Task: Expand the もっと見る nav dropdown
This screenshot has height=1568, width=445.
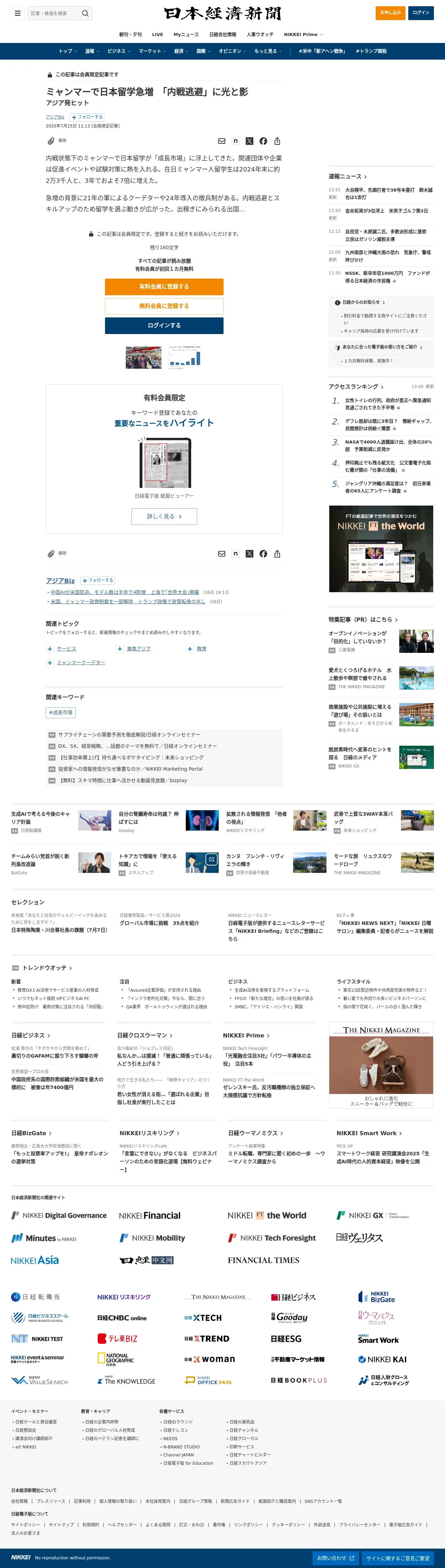Action: (x=268, y=51)
